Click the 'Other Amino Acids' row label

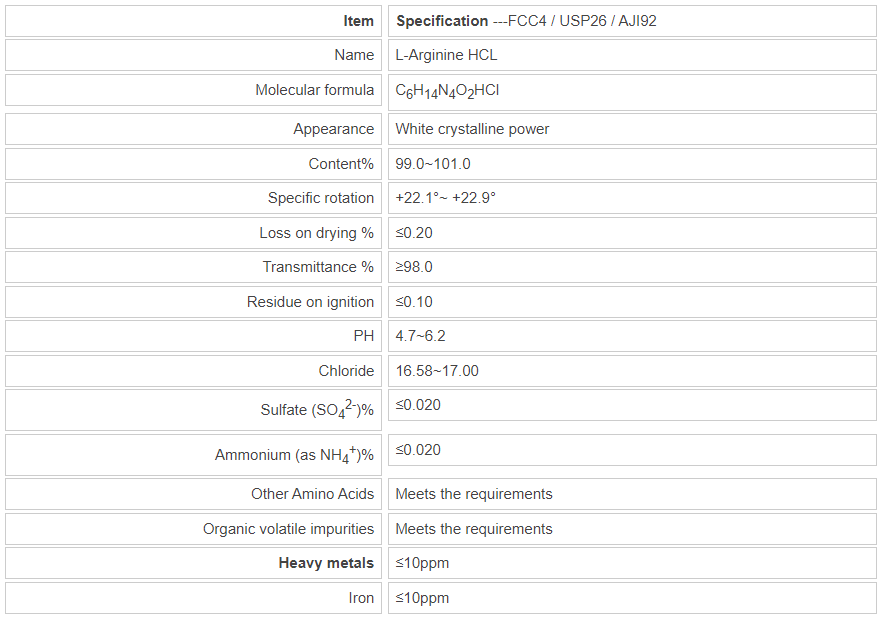pyautogui.click(x=312, y=494)
